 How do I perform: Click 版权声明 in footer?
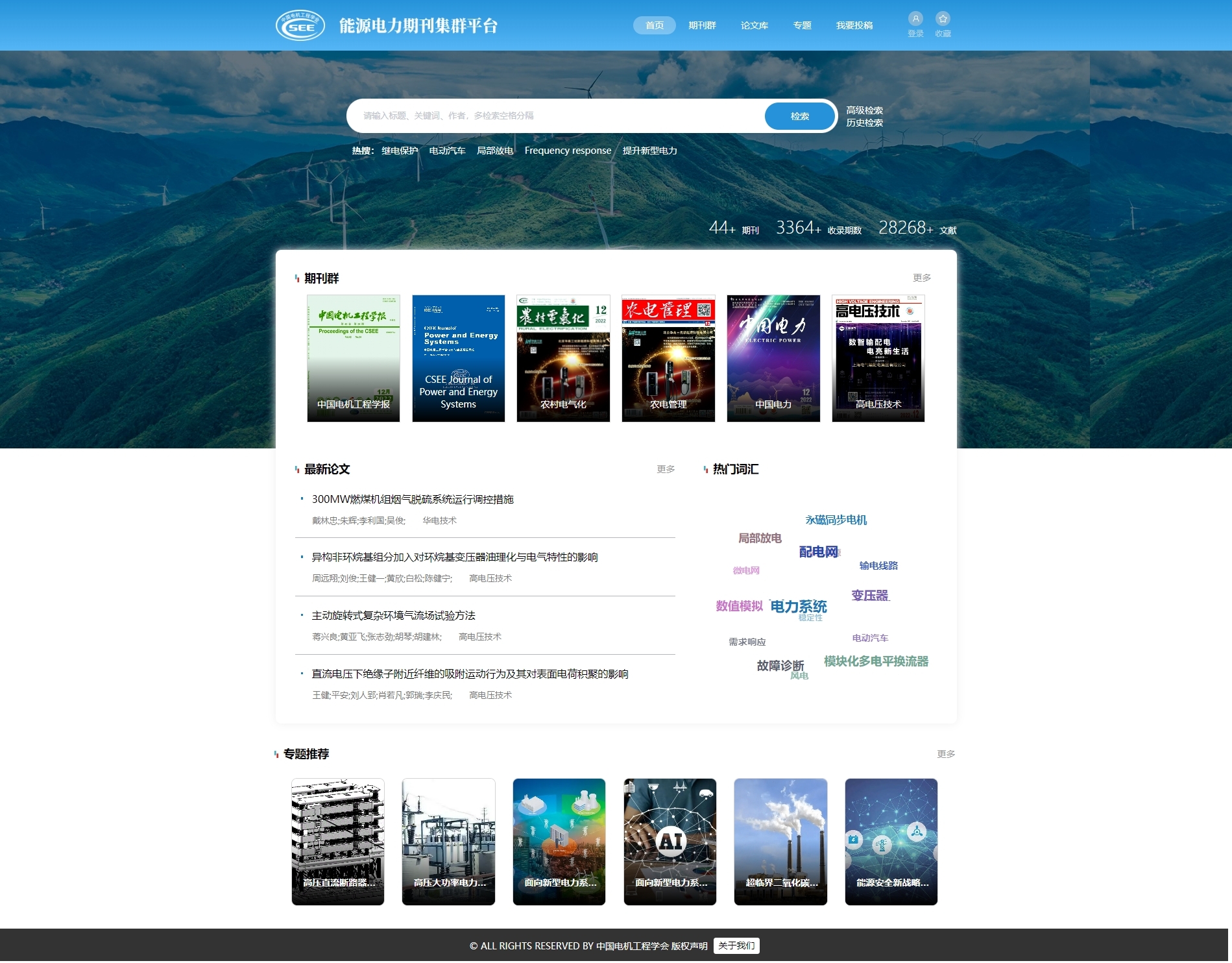coord(689,946)
